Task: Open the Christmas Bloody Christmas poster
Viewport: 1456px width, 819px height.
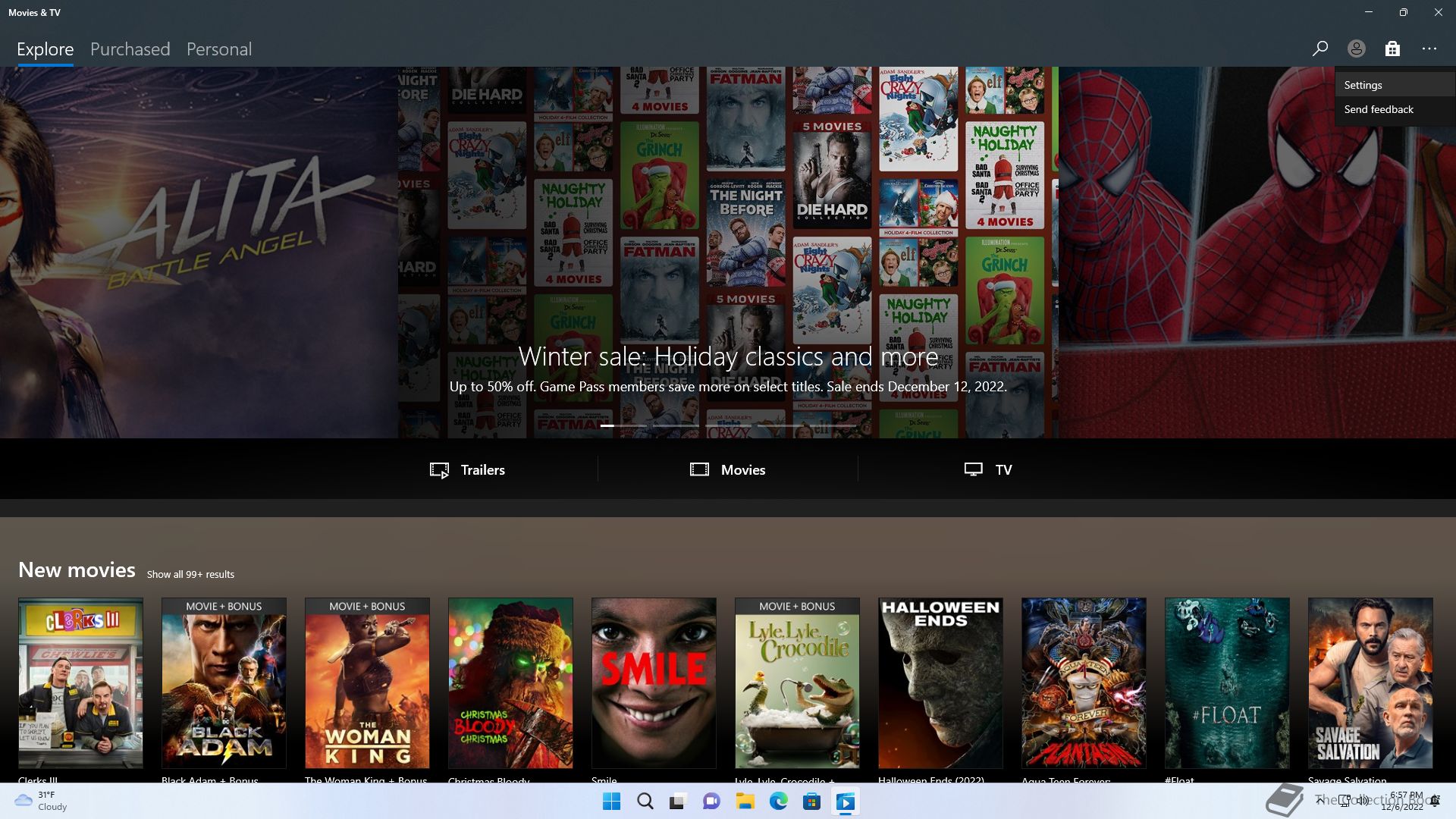Action: [x=510, y=683]
